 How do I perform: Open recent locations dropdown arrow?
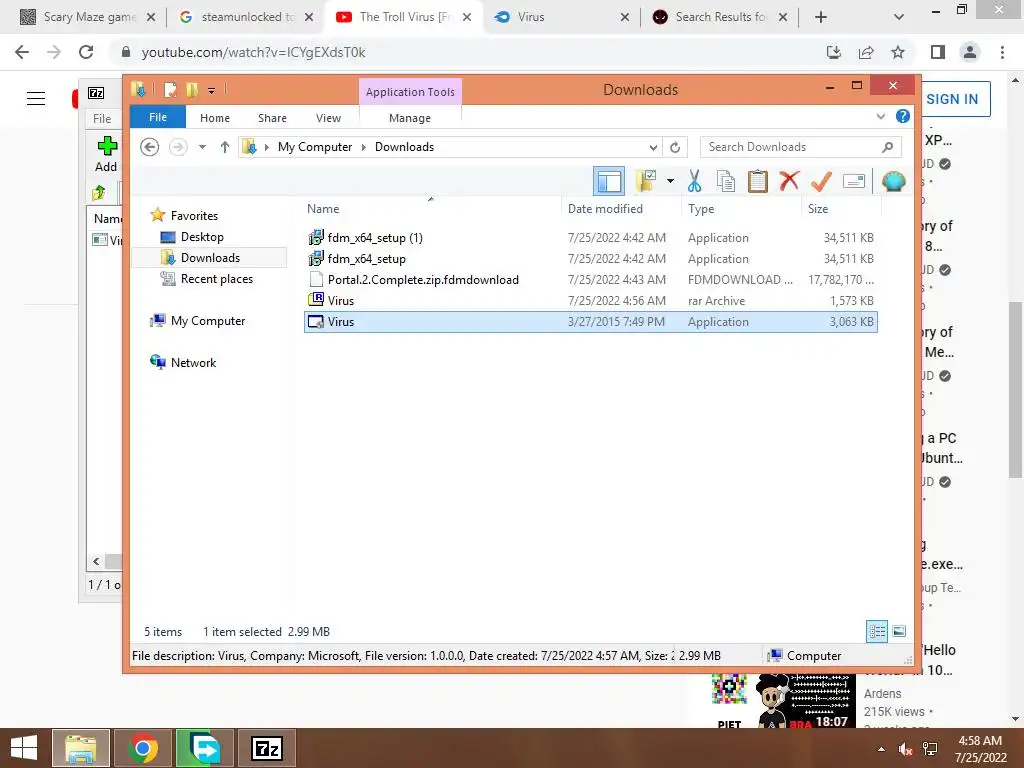click(202, 147)
